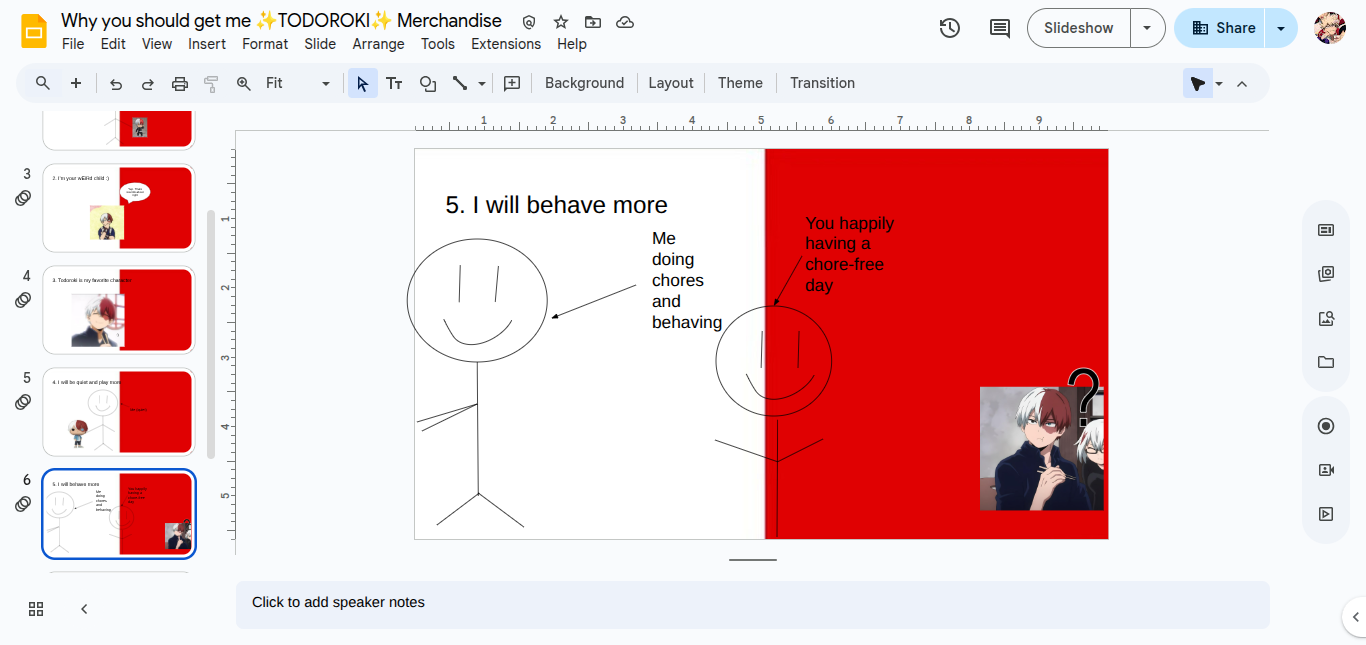Start the Slideshow
Image resolution: width=1366 pixels, height=645 pixels.
point(1079,28)
